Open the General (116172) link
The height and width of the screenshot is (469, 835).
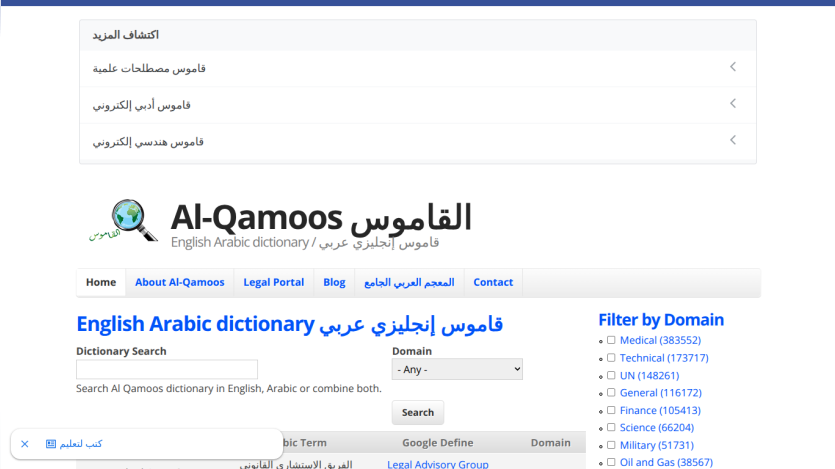(661, 392)
